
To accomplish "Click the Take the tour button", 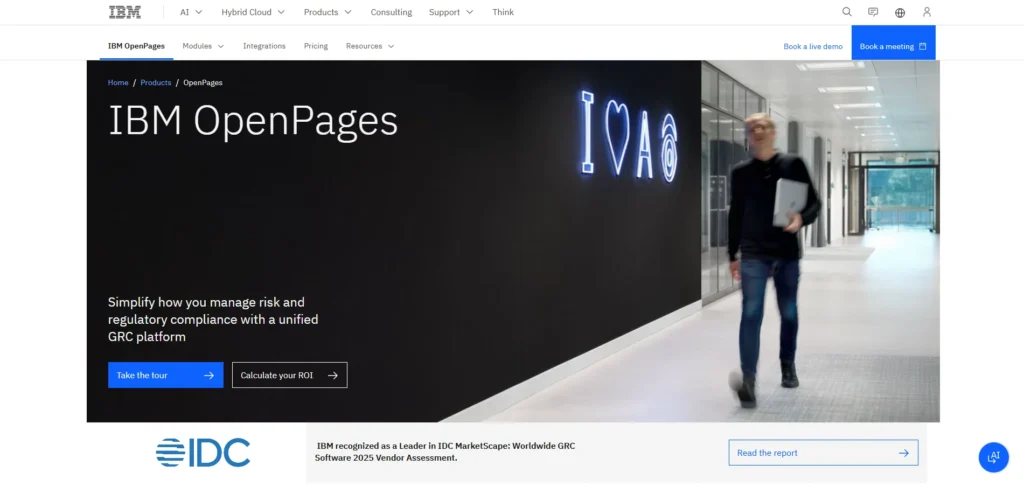I will (x=166, y=375).
